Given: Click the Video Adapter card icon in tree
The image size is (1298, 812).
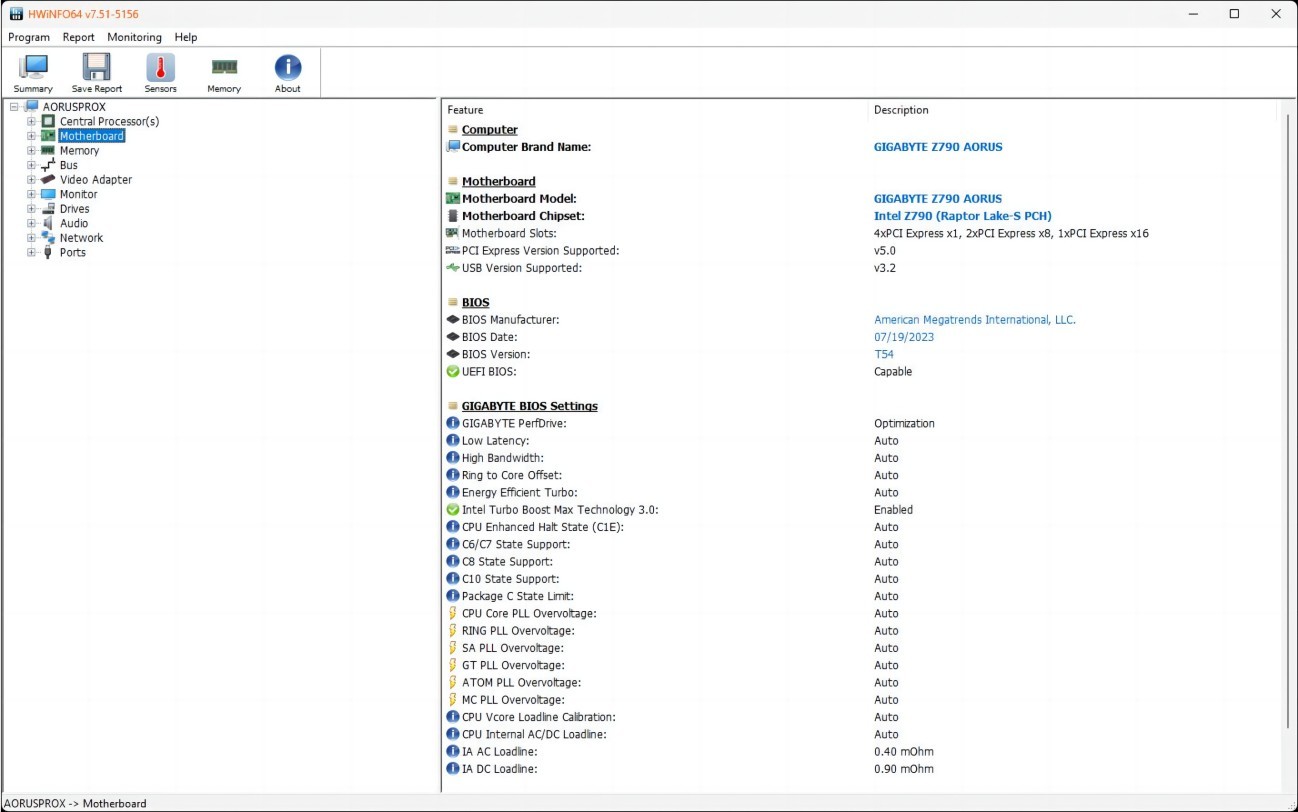Looking at the screenshot, I should tap(48, 180).
